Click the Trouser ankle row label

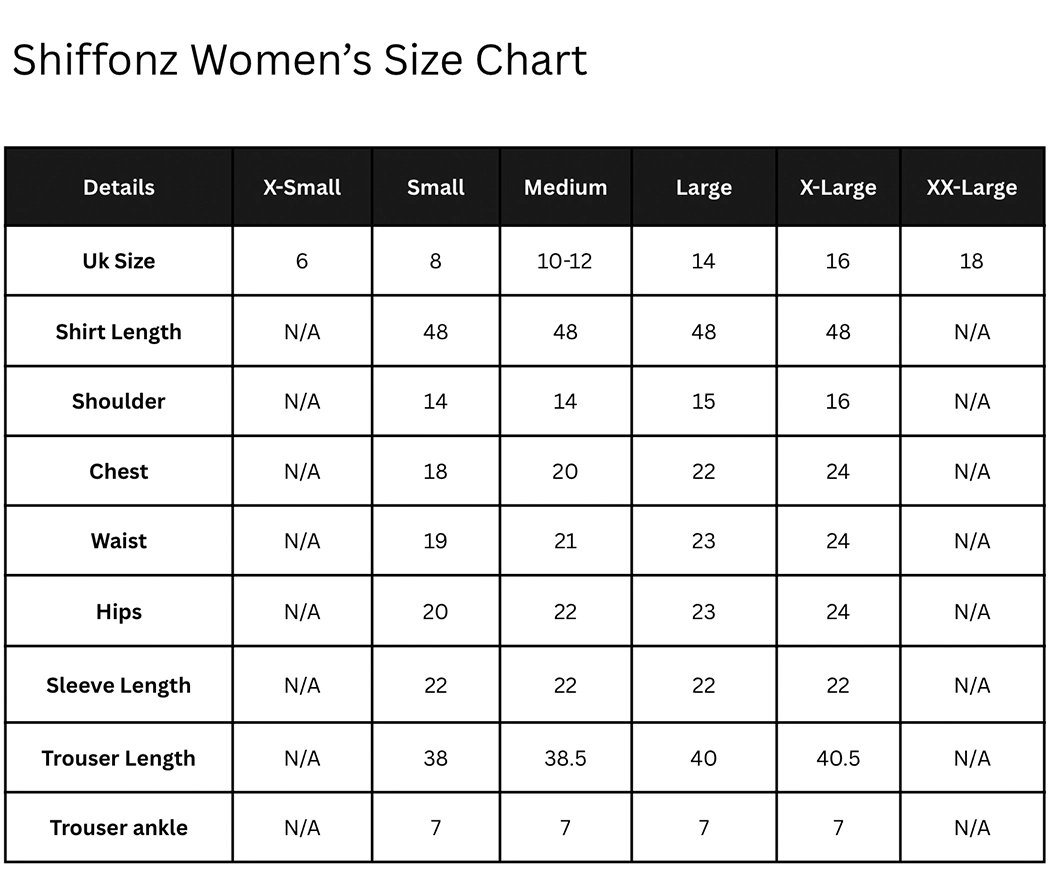coord(119,827)
